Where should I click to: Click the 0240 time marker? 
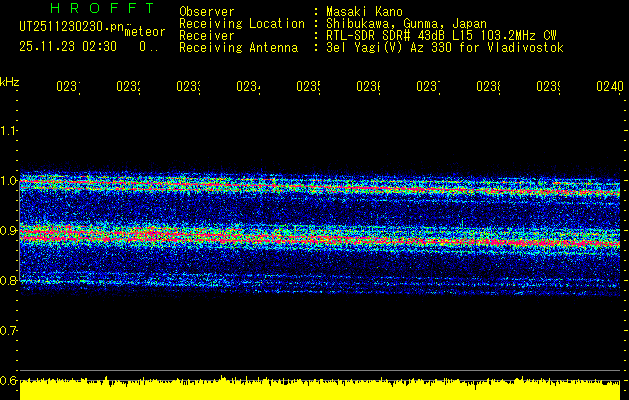tap(610, 86)
